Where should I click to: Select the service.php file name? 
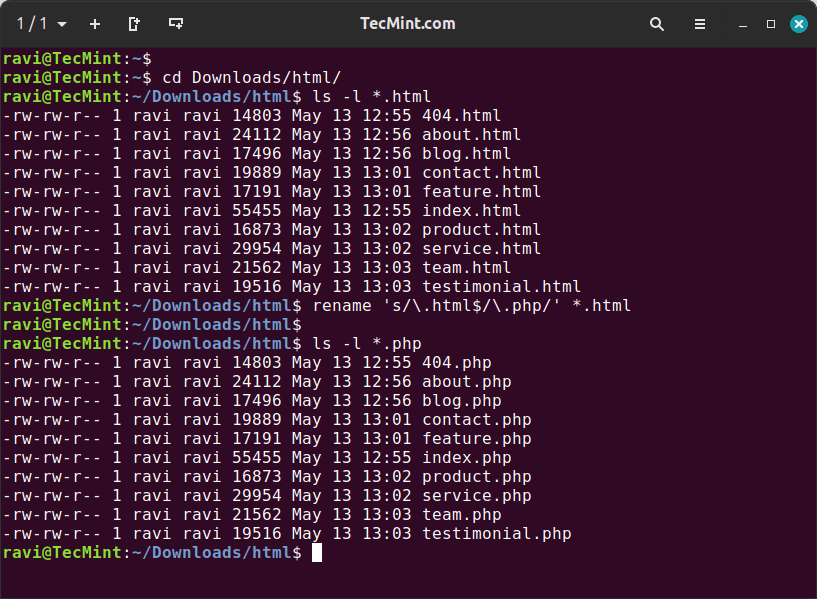[x=477, y=496]
